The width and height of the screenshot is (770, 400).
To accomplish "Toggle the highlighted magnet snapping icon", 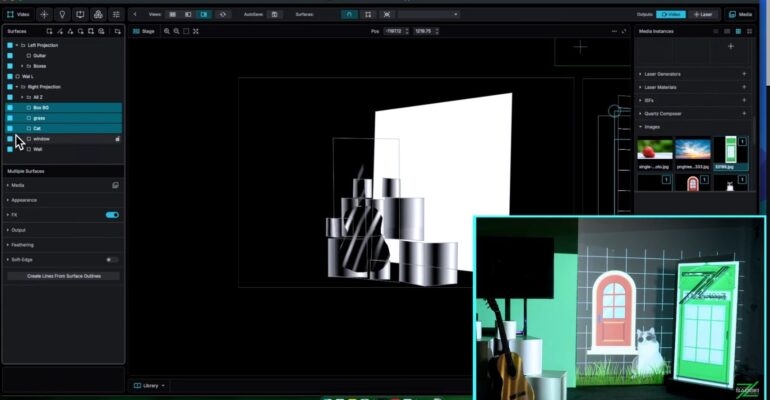I will pyautogui.click(x=349, y=14).
